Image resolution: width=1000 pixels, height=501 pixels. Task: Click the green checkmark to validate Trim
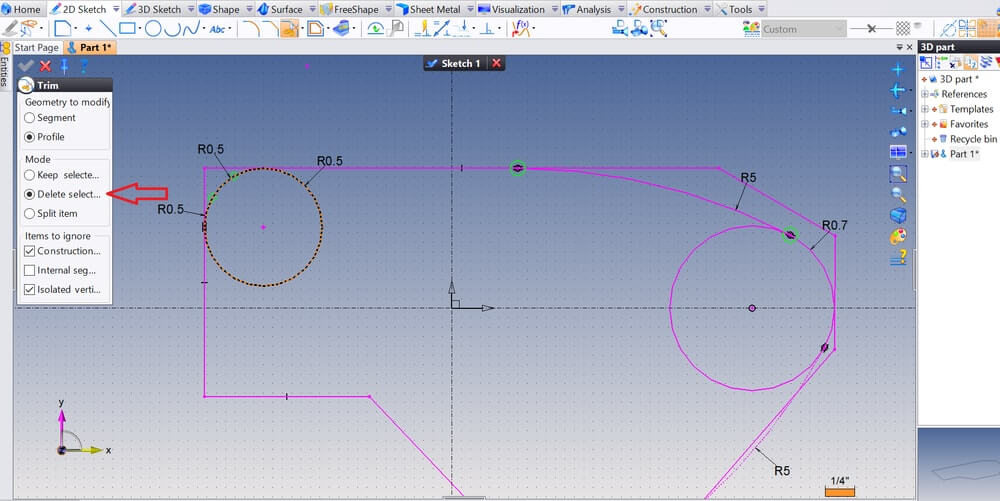[26, 66]
